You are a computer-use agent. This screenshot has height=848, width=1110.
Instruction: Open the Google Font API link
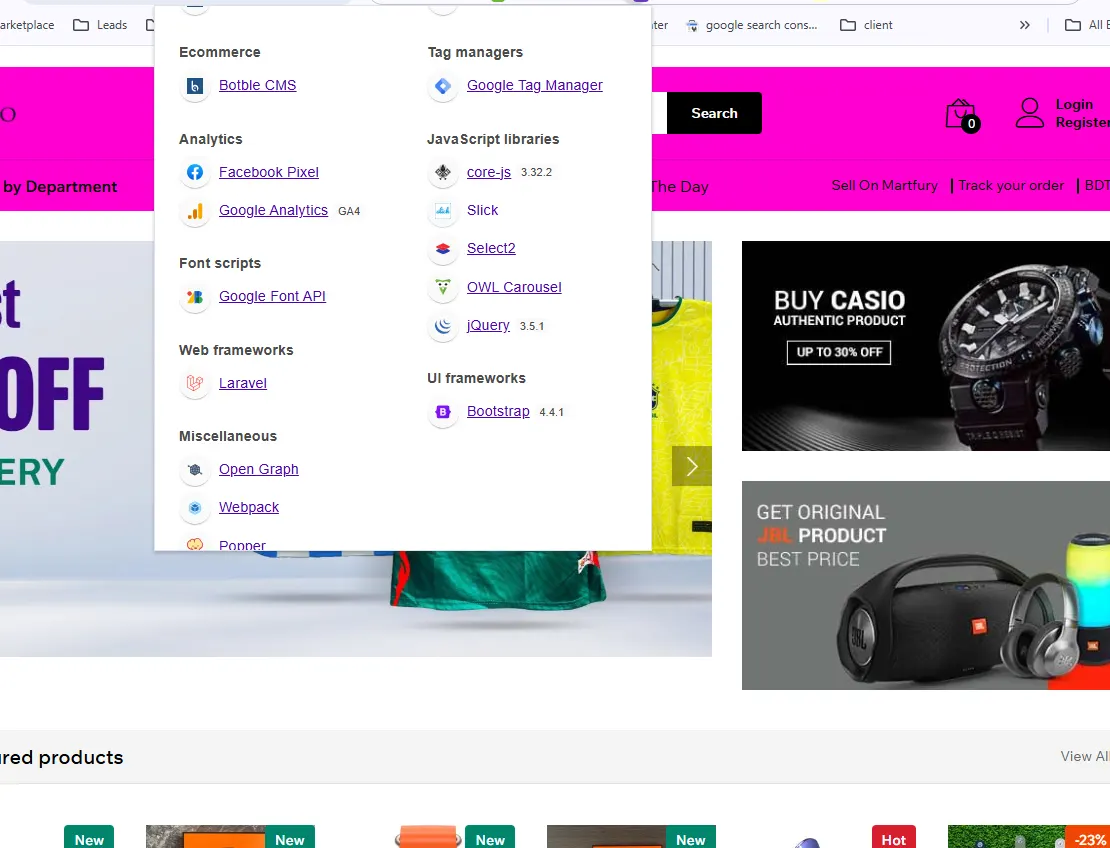(x=273, y=296)
